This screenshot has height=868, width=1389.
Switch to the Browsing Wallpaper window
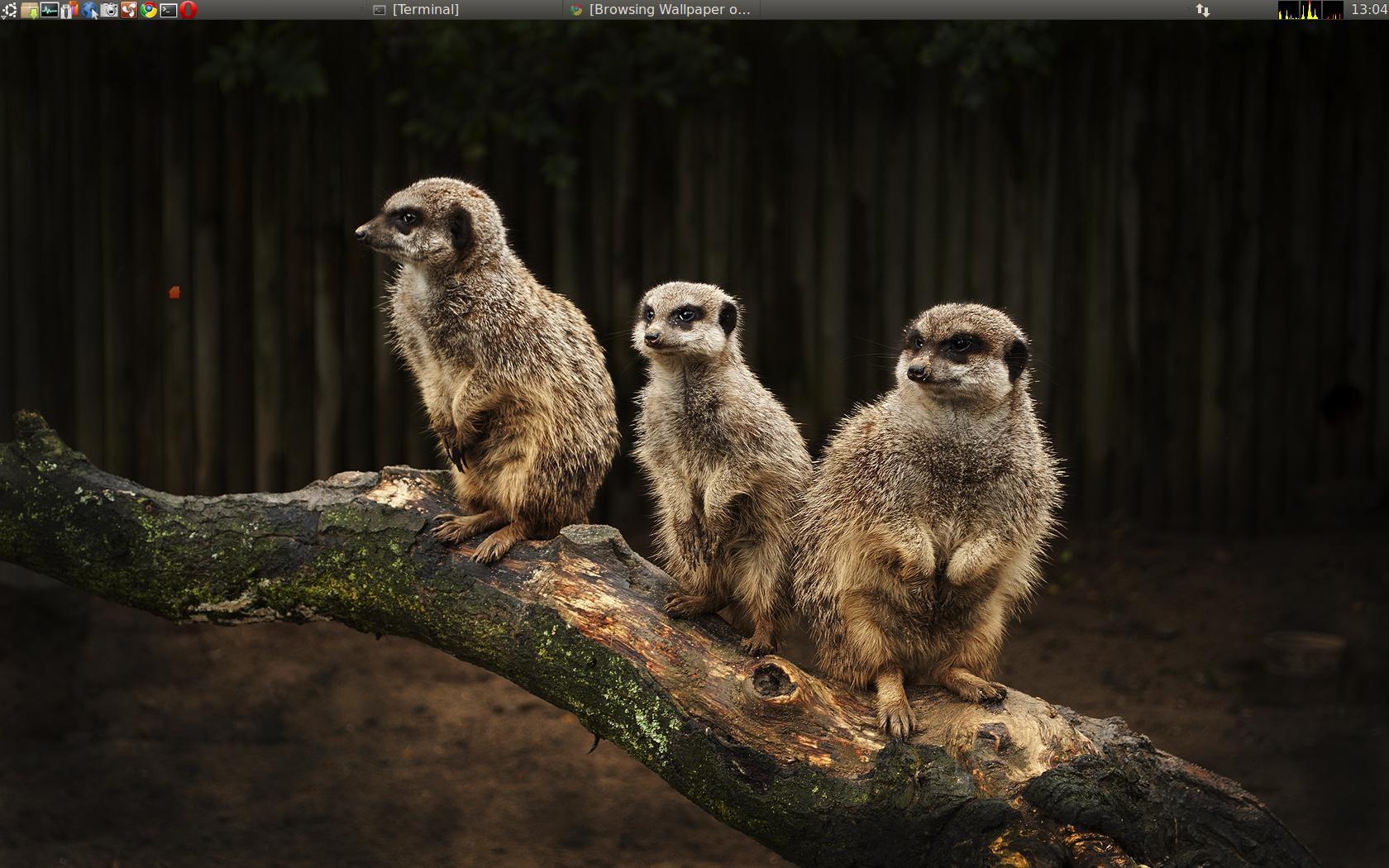point(661,10)
